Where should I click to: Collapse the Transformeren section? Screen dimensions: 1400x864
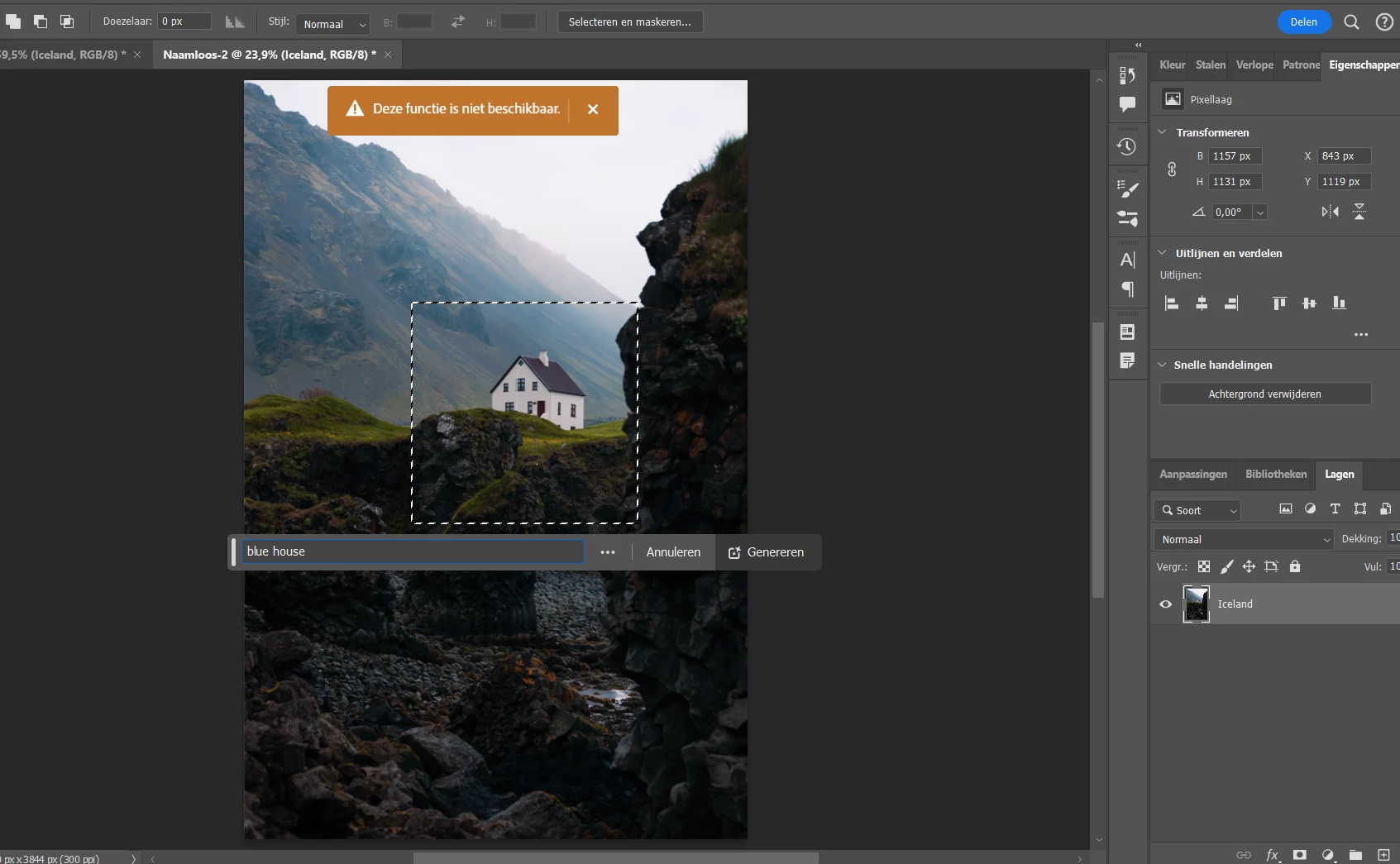tap(1162, 131)
